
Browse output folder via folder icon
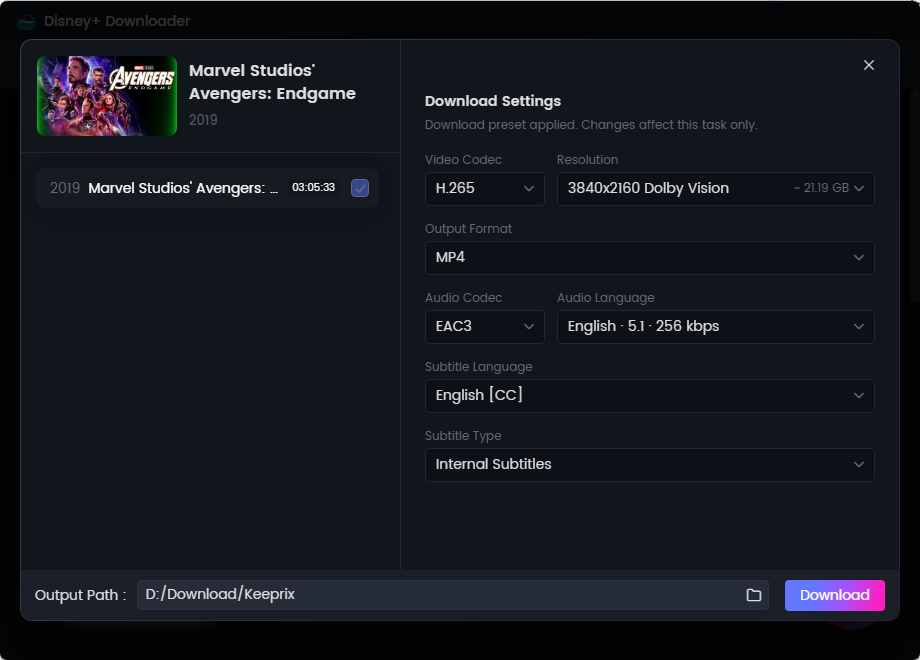pyautogui.click(x=753, y=595)
